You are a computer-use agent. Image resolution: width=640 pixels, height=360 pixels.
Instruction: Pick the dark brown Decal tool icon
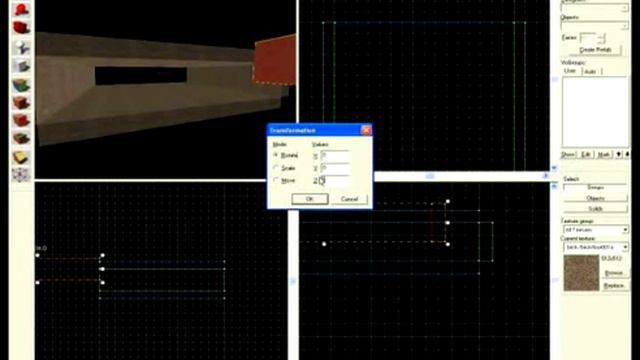click(21, 139)
